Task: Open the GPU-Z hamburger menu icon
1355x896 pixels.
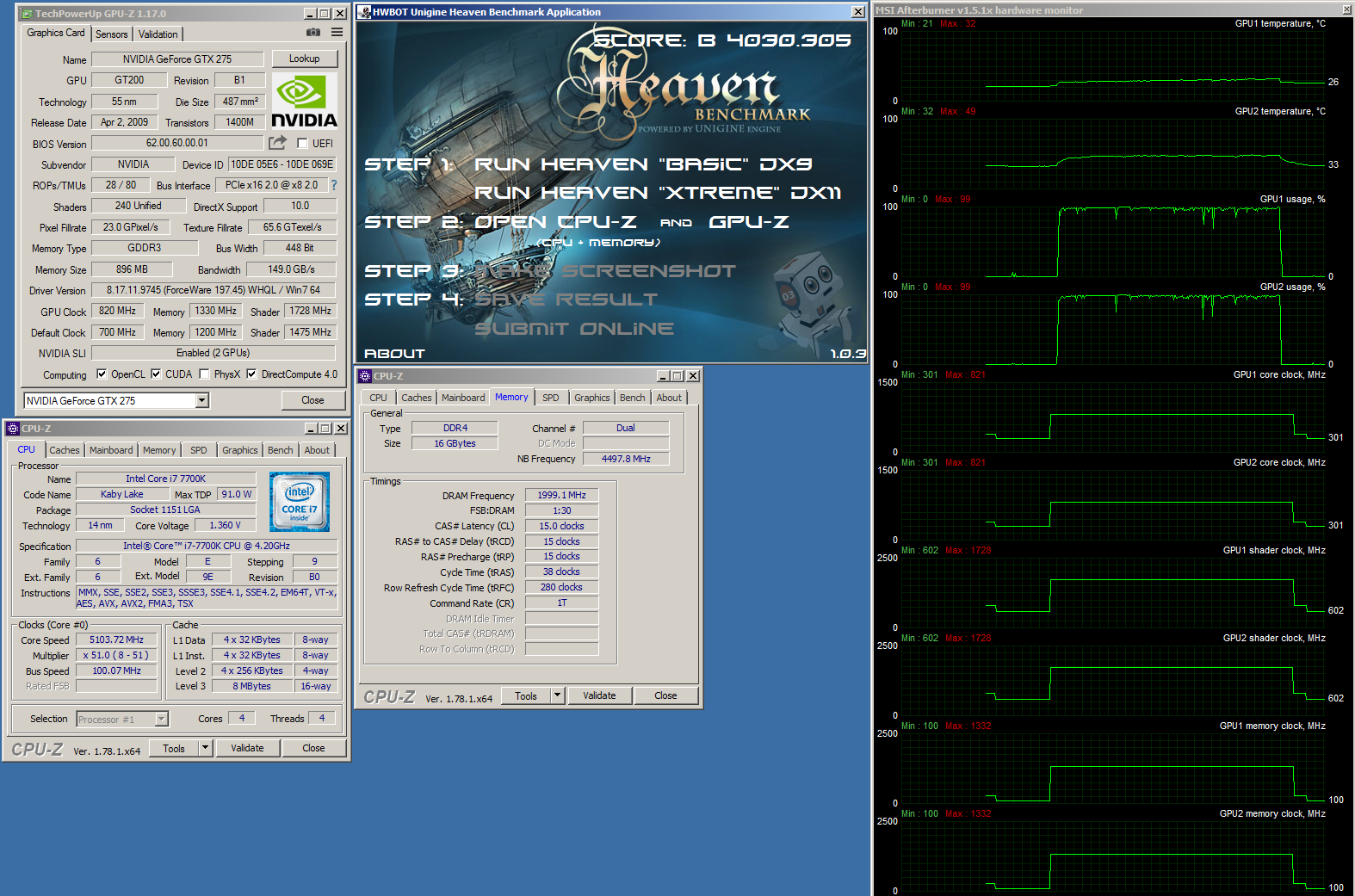Action: (337, 33)
